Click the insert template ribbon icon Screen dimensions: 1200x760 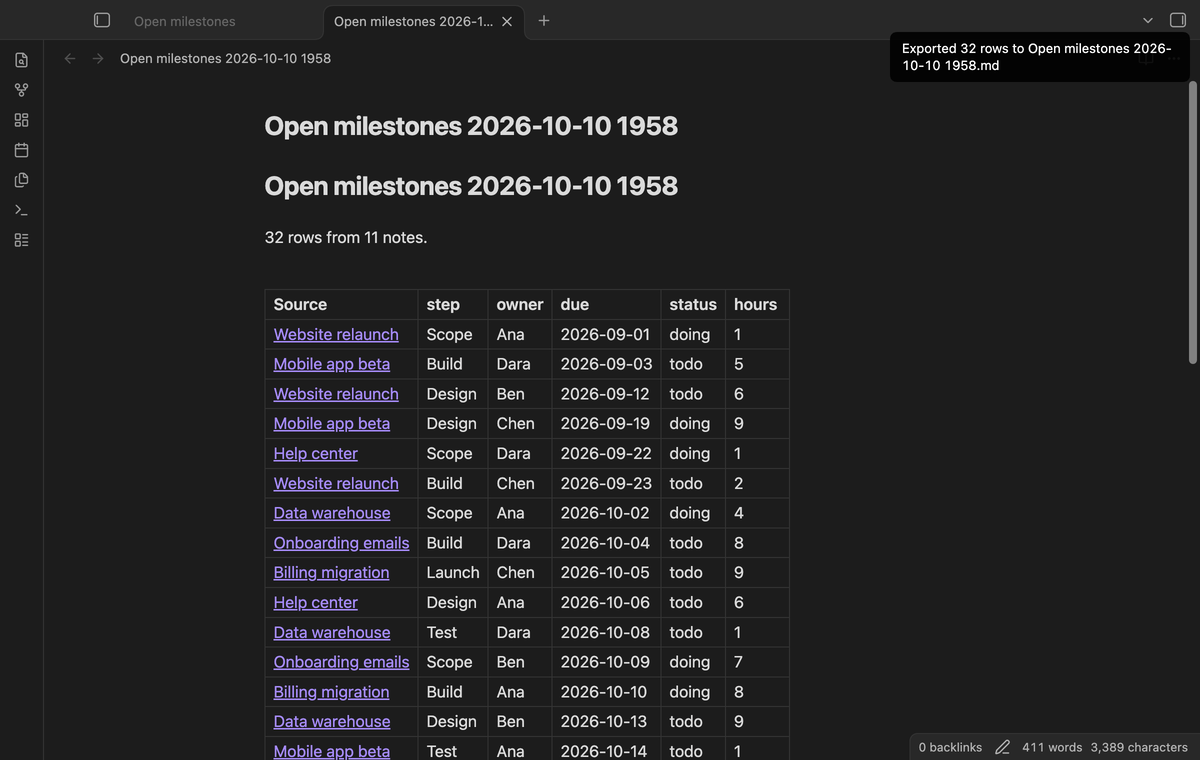(22, 180)
